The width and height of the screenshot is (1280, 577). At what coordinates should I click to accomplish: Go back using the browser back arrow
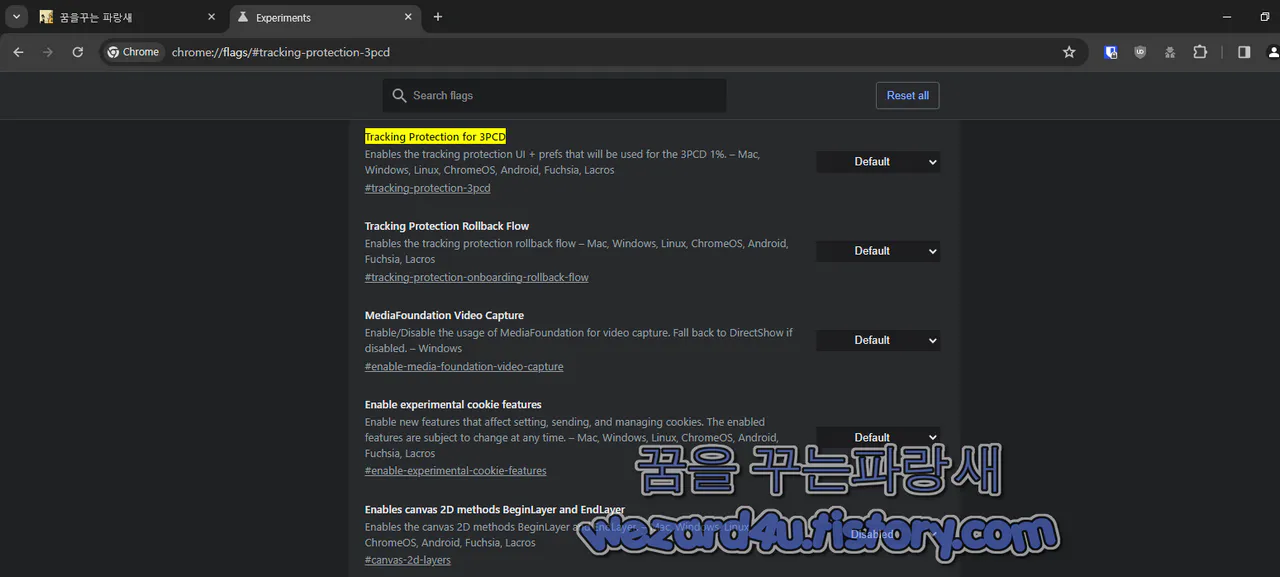click(18, 52)
